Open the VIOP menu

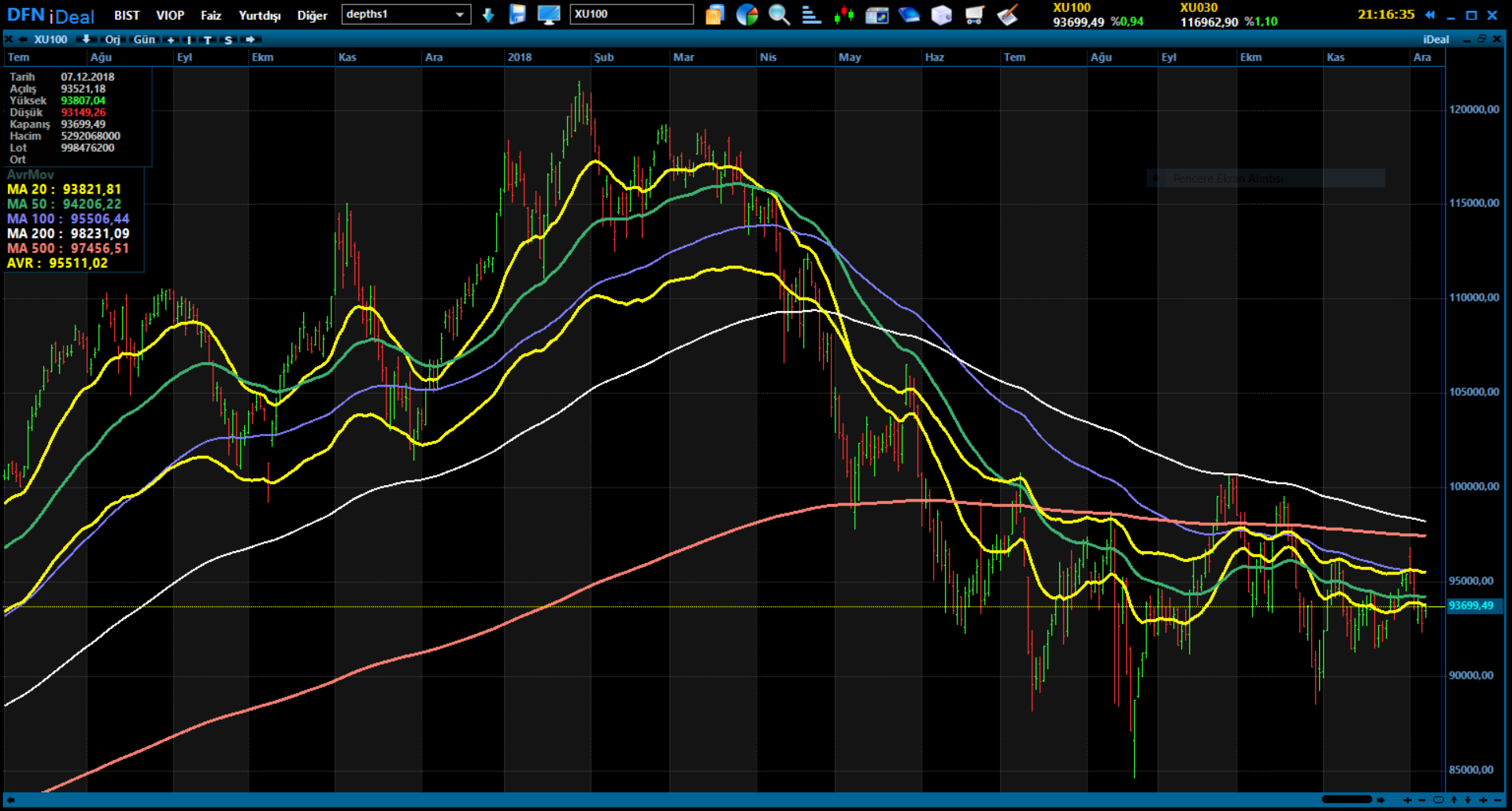tap(170, 15)
